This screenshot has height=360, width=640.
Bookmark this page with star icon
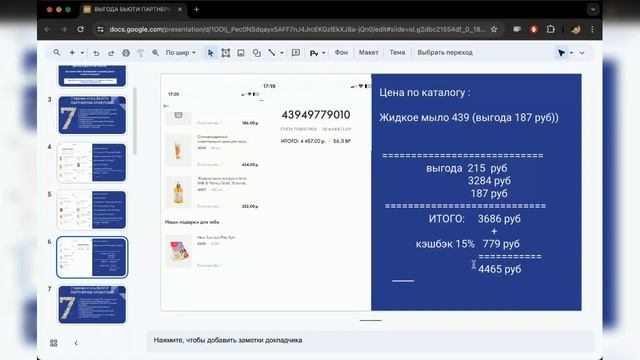tap(494, 29)
